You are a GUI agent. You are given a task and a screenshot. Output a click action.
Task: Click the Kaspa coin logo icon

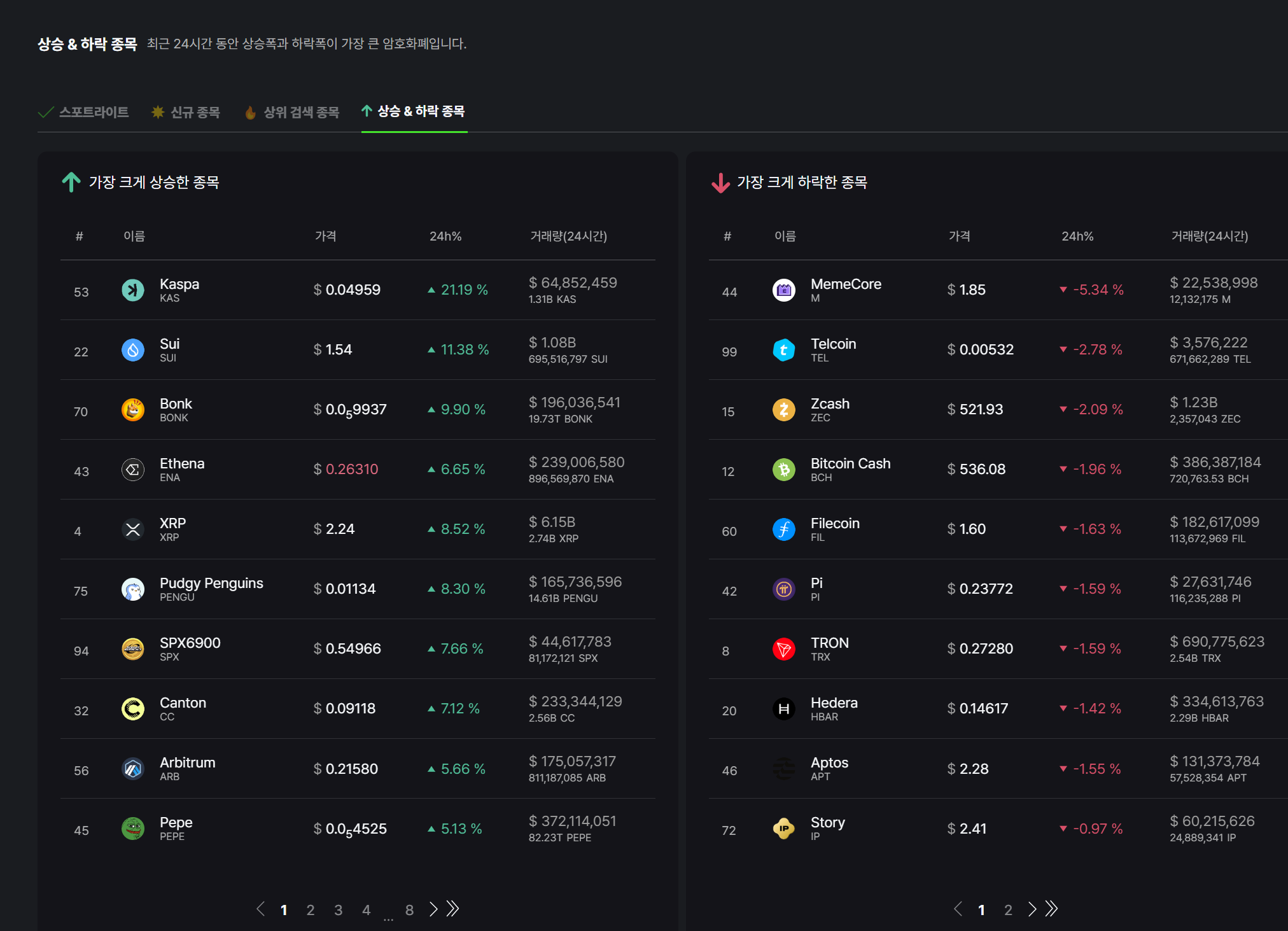[133, 290]
